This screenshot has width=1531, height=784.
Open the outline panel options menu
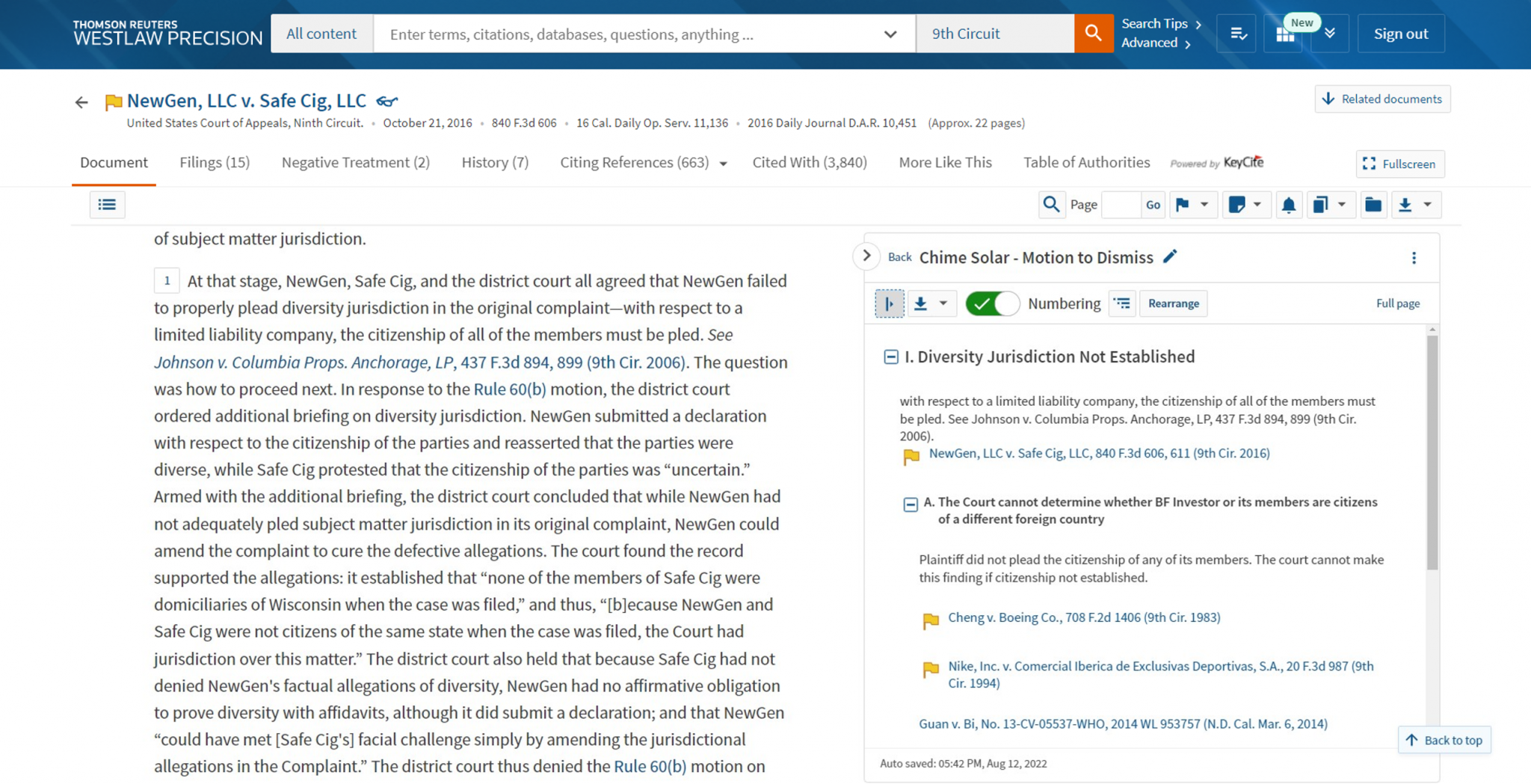1414,257
